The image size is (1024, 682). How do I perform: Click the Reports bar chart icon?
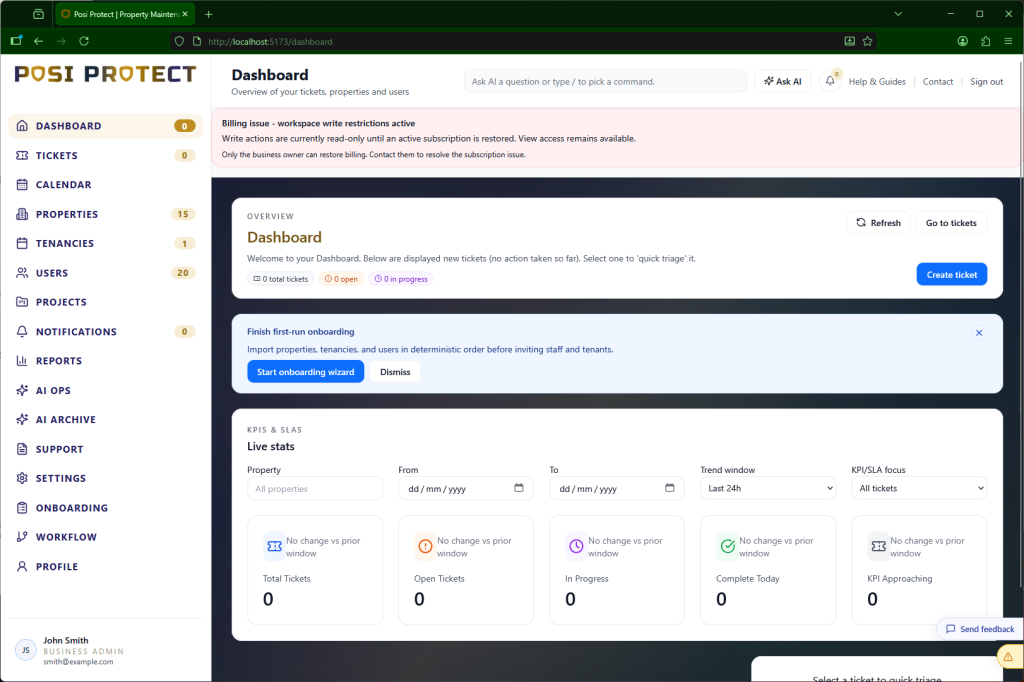pos(22,361)
